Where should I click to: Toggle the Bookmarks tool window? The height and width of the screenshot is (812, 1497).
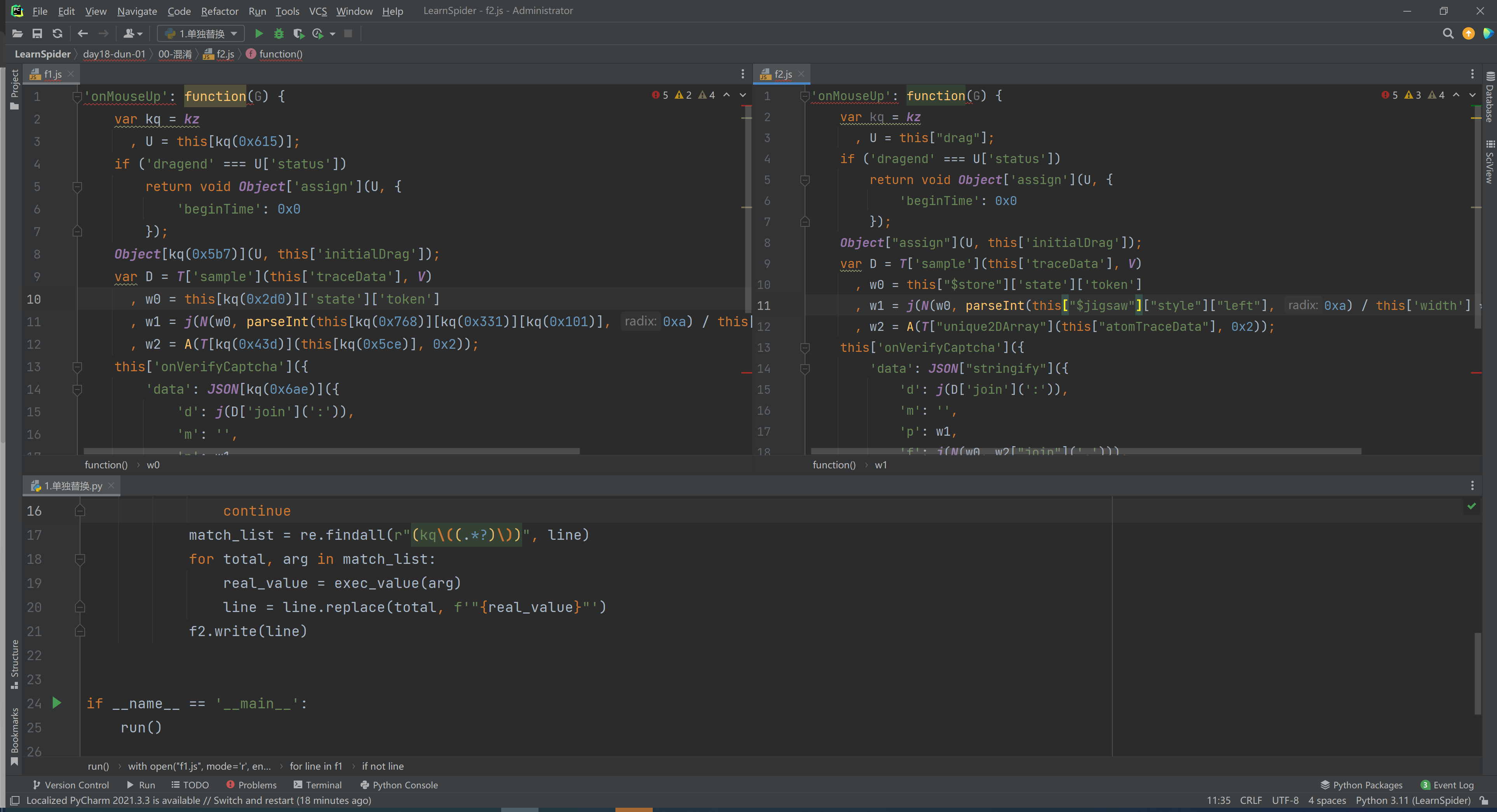pyautogui.click(x=14, y=737)
